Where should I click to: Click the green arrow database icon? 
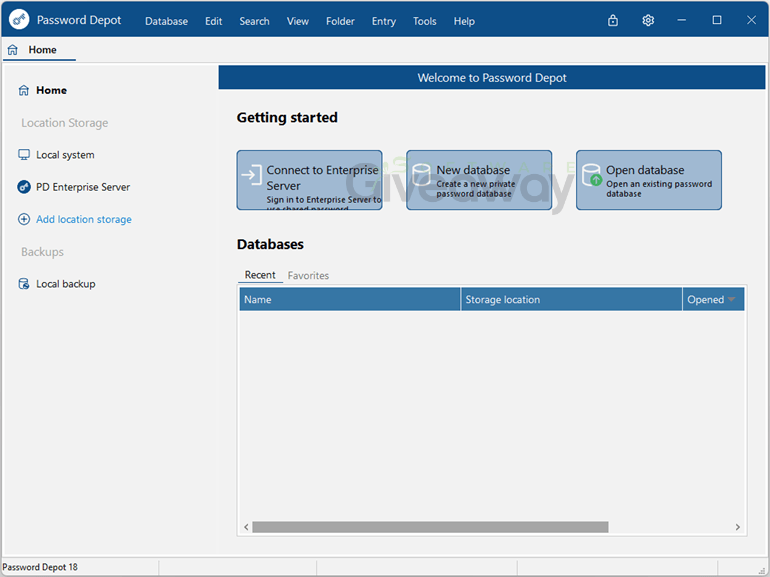point(592,175)
